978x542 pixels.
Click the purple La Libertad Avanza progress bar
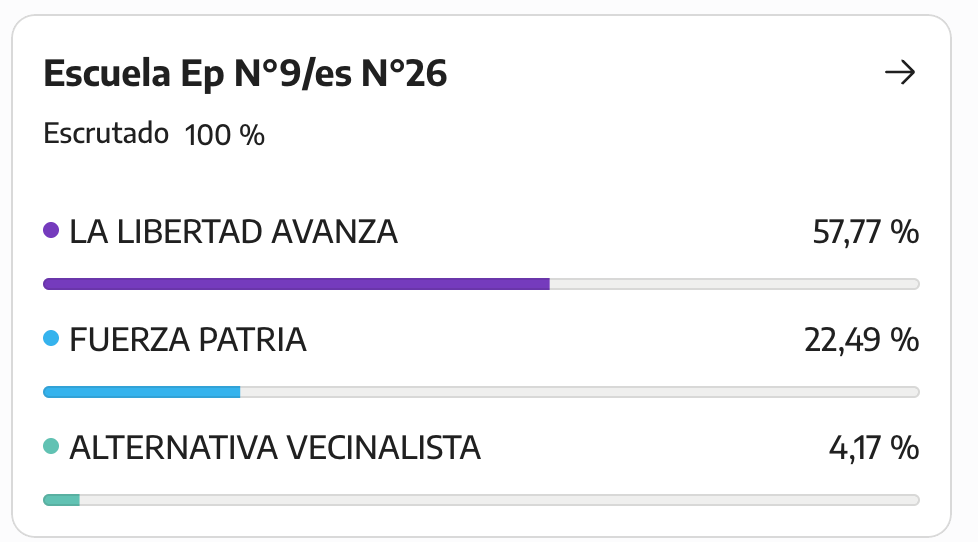296,284
